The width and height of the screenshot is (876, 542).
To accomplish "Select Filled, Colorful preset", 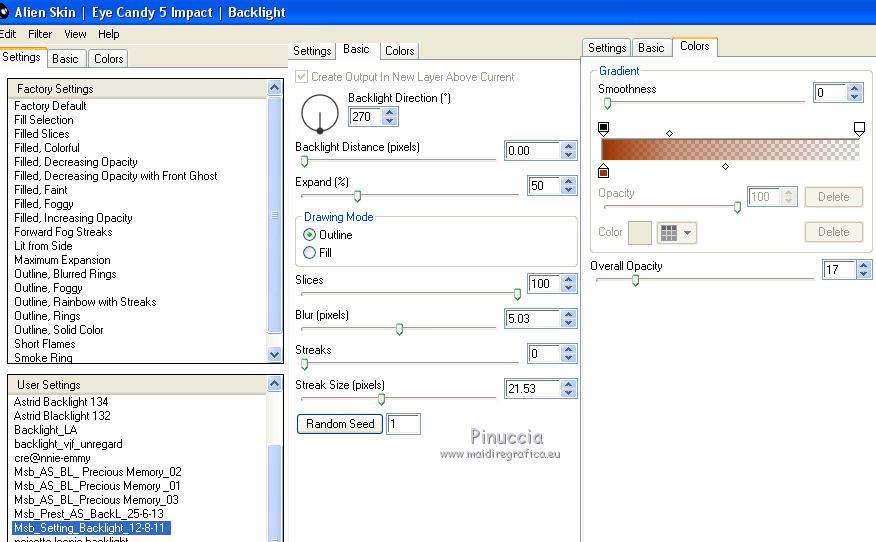I will click(47, 148).
